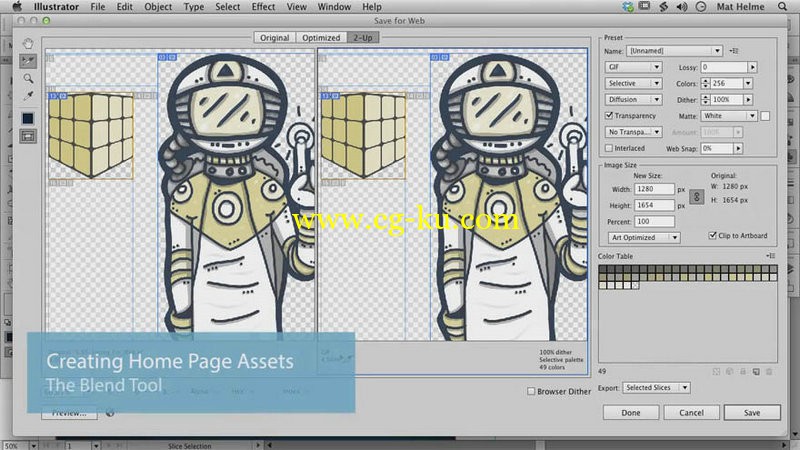800x450 pixels.
Task: Toggle the Transparency checkbox
Action: tap(609, 115)
